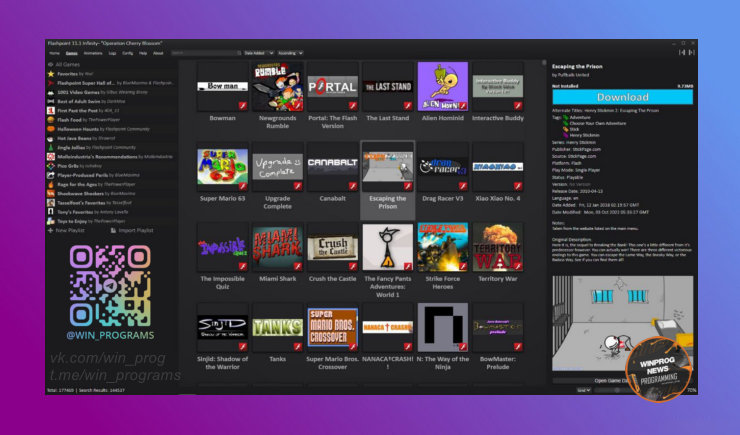Screen dimensions: 740x435
Task: Toggle the left sidebar visibility icon
Action: [x=681, y=52]
